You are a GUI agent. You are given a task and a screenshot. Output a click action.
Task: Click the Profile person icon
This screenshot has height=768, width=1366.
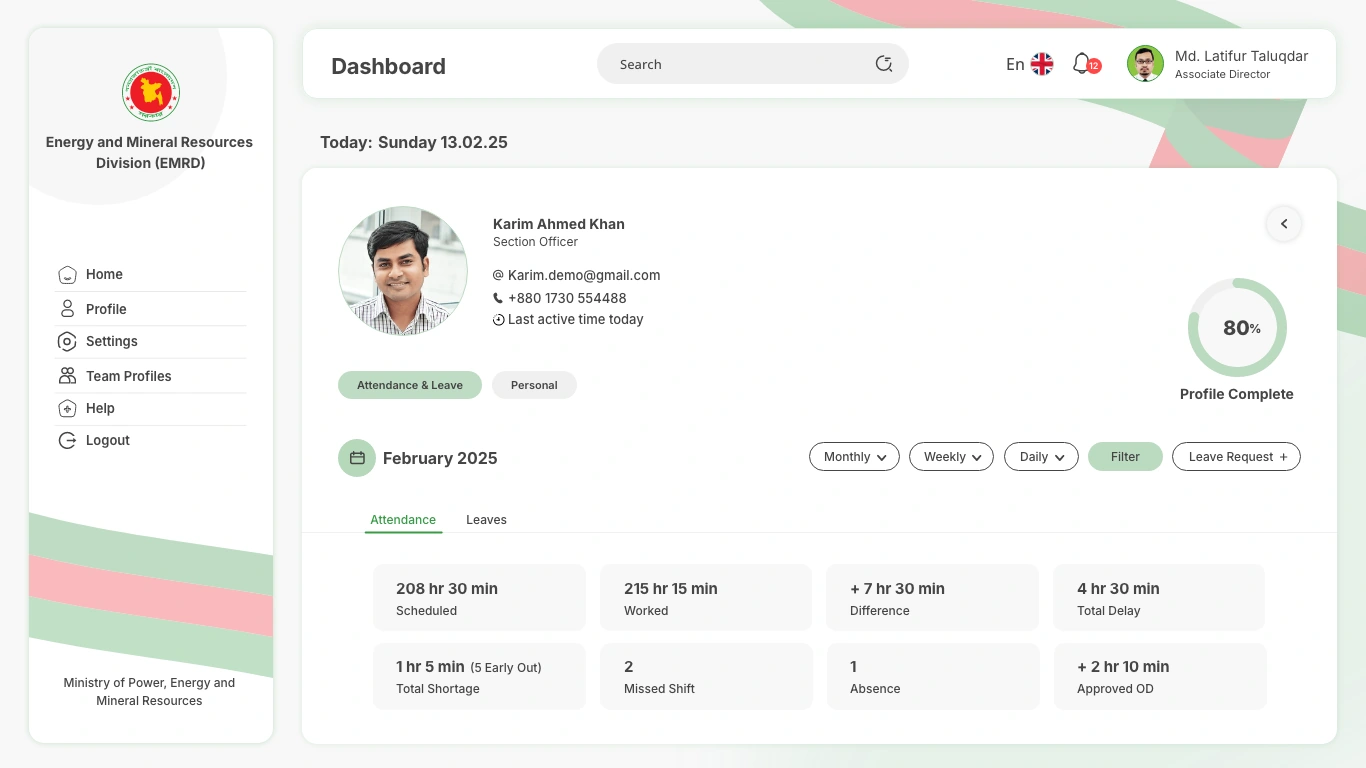(67, 309)
